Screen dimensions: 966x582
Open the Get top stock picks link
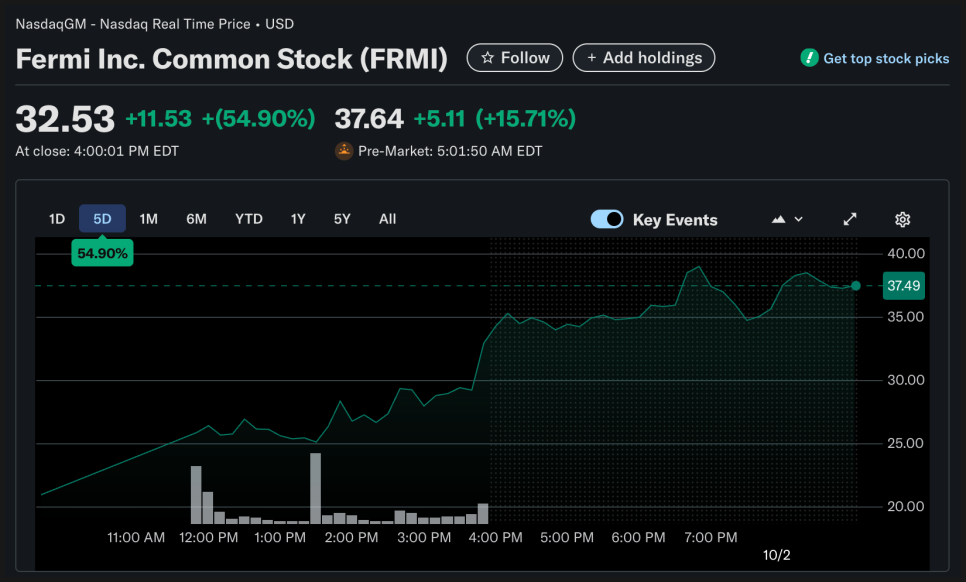[886, 59]
